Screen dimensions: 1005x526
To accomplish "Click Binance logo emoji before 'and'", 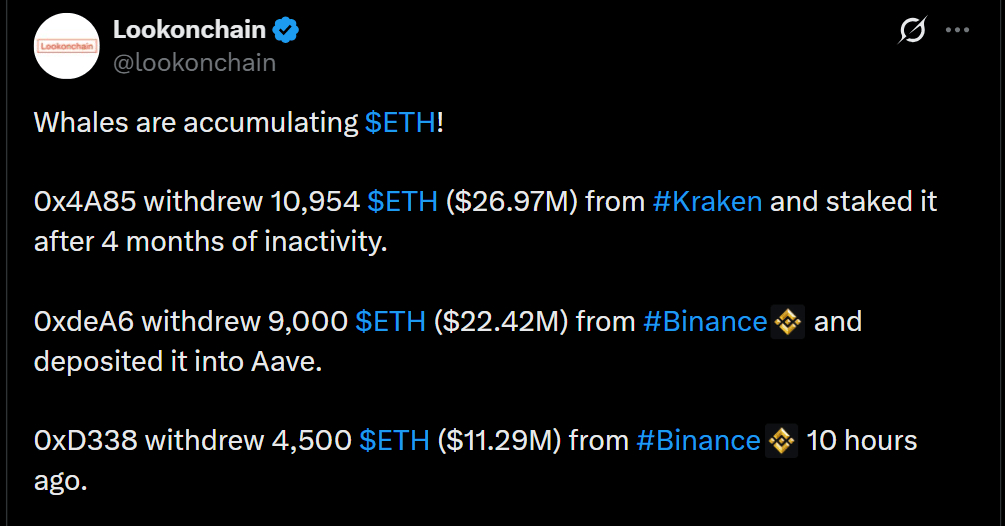I will (788, 322).
